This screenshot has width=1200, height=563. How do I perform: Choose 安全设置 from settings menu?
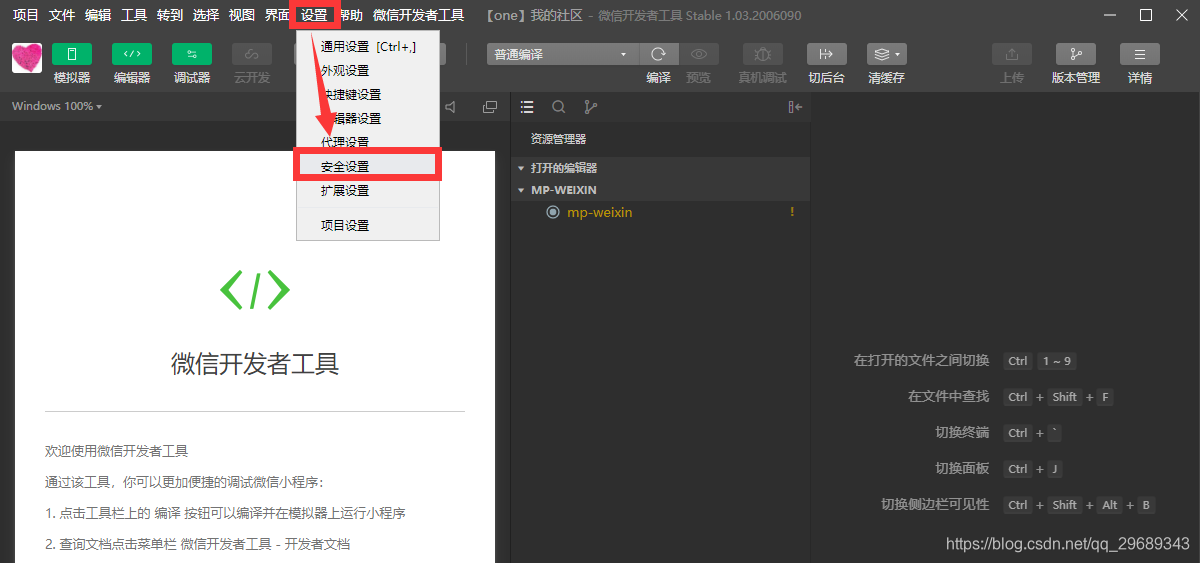pos(368,166)
